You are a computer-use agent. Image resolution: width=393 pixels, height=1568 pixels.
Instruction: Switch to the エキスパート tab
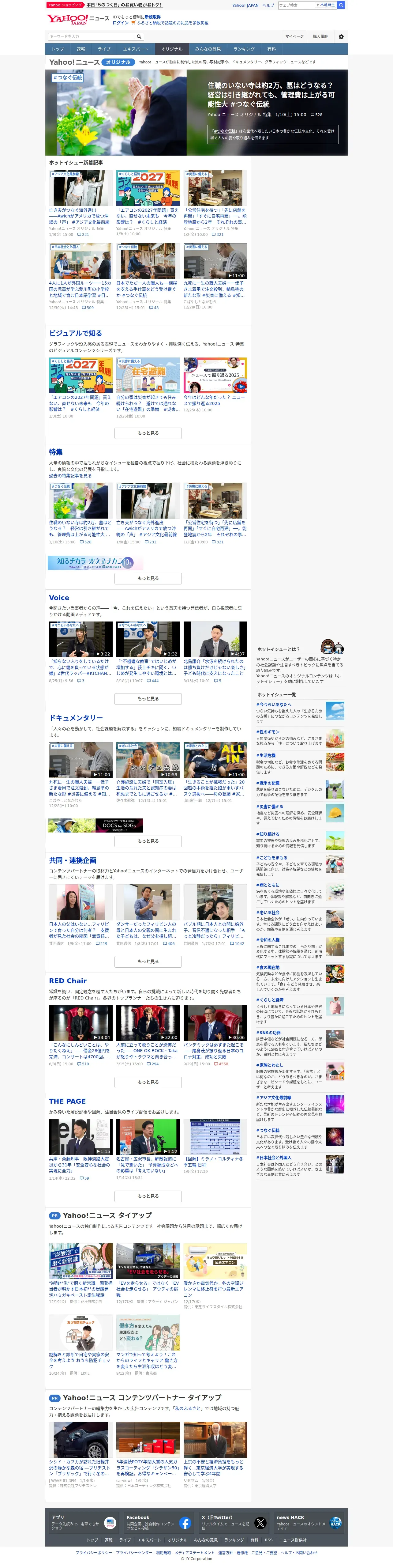click(136, 49)
